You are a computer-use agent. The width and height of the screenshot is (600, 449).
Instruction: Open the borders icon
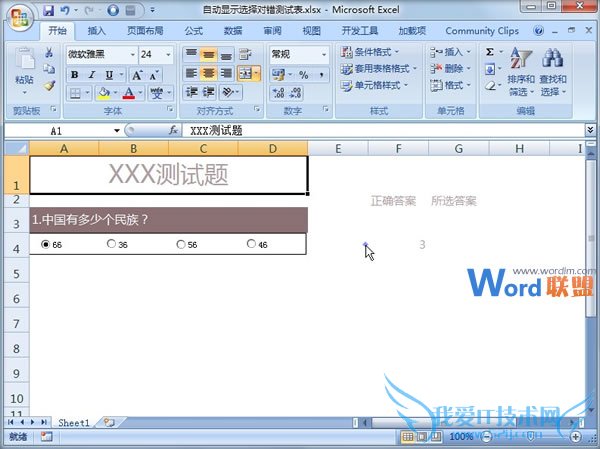pyautogui.click(x=75, y=93)
